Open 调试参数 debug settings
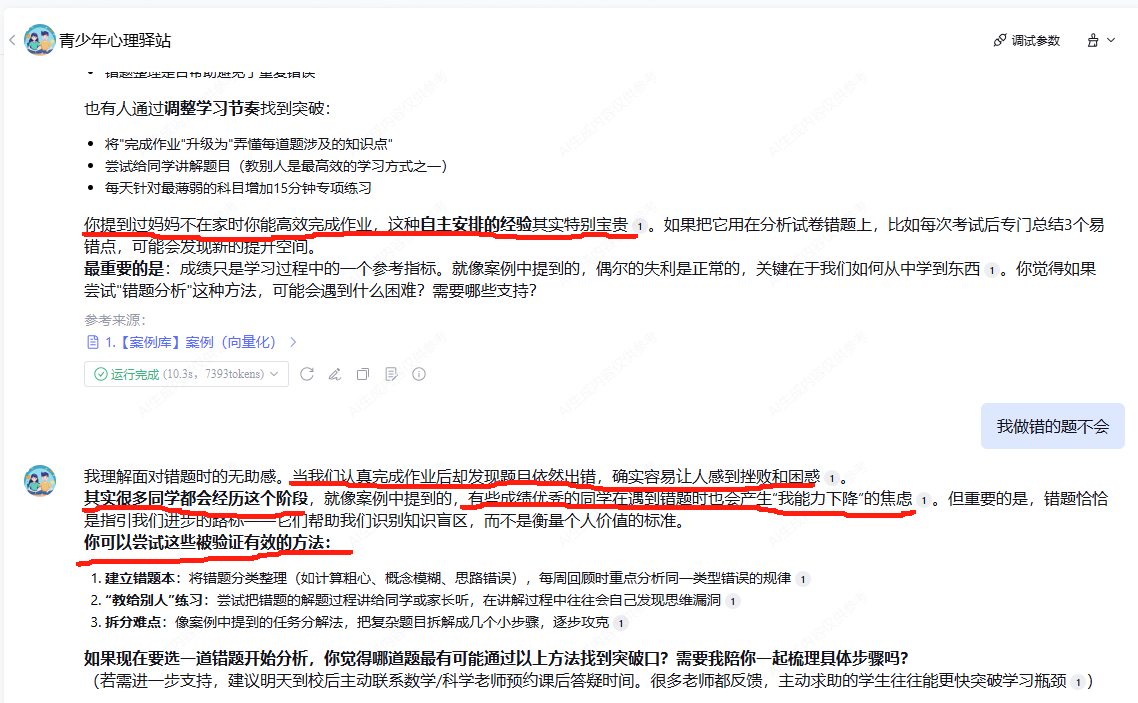This screenshot has height=703, width=1138. (1027, 41)
